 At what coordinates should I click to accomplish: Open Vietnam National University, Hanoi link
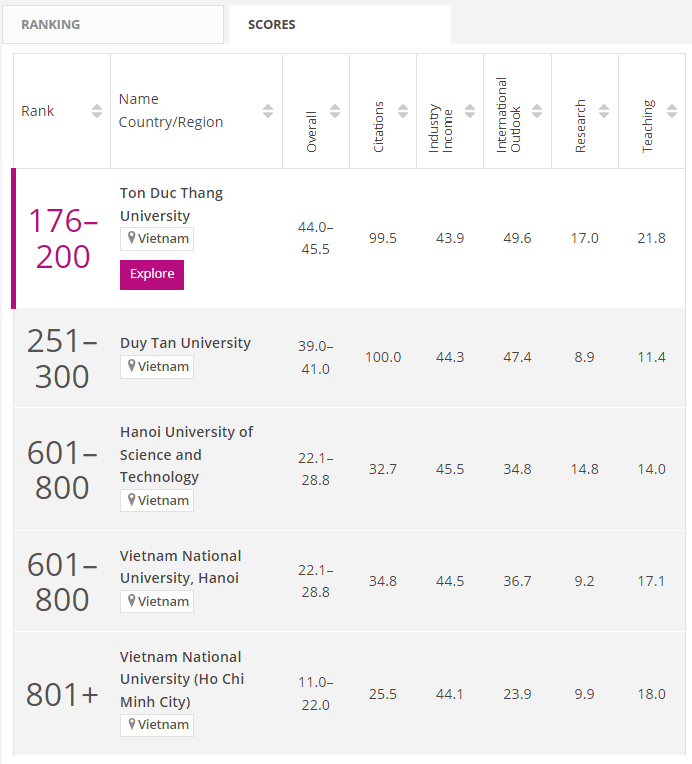180,567
